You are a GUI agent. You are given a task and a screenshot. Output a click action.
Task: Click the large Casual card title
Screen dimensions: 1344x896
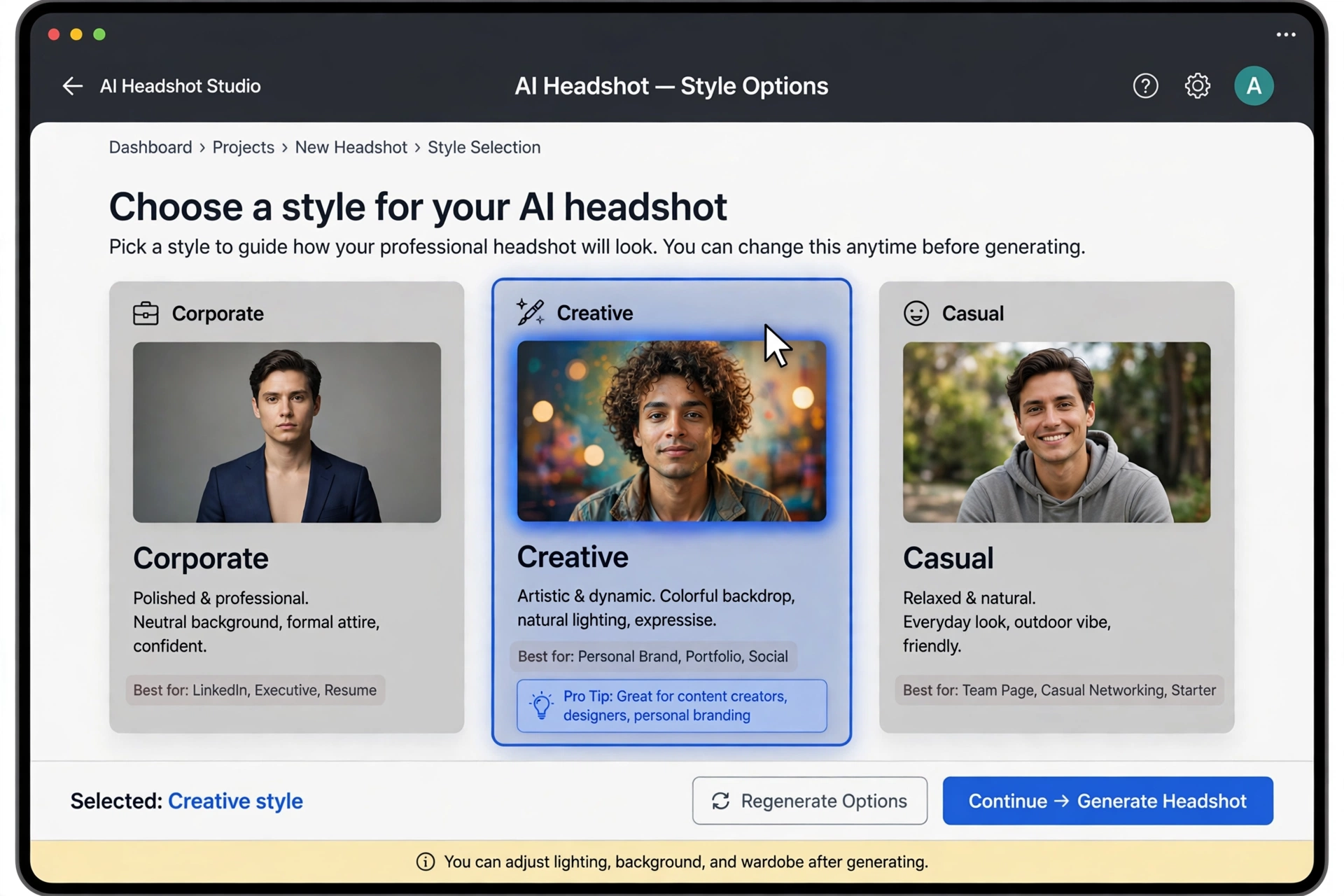[x=948, y=559]
